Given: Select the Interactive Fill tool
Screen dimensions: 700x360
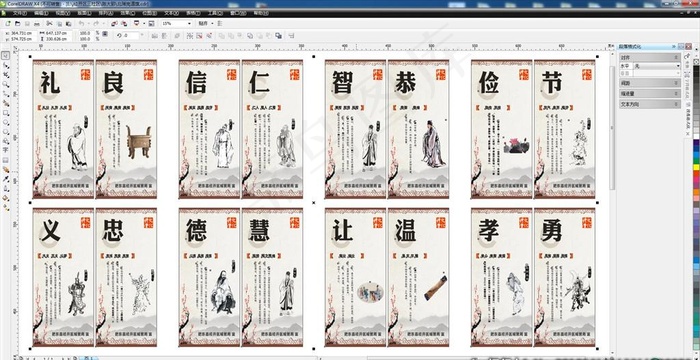Looking at the screenshot, I should click(6, 207).
